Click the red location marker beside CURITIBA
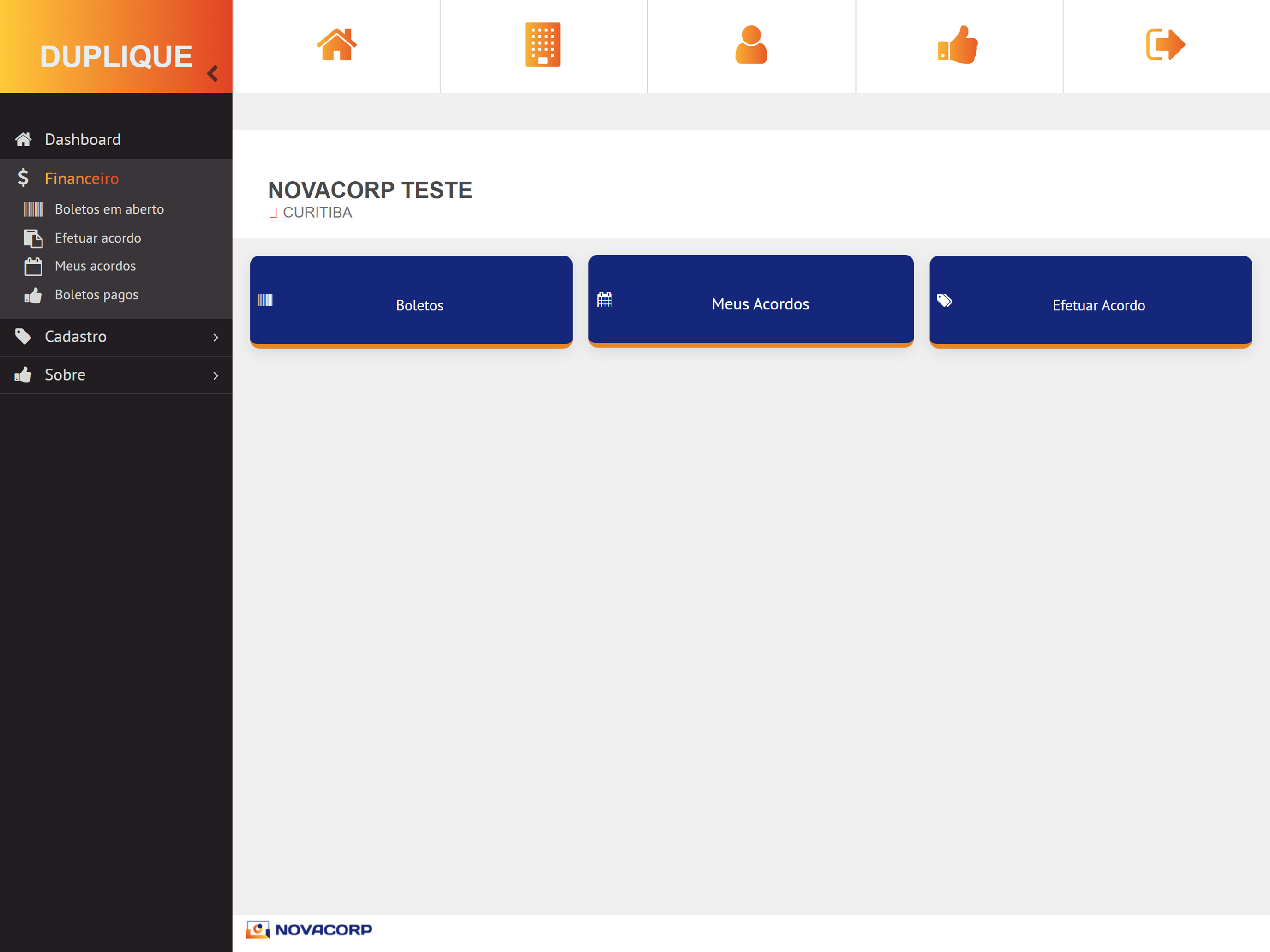 273,213
